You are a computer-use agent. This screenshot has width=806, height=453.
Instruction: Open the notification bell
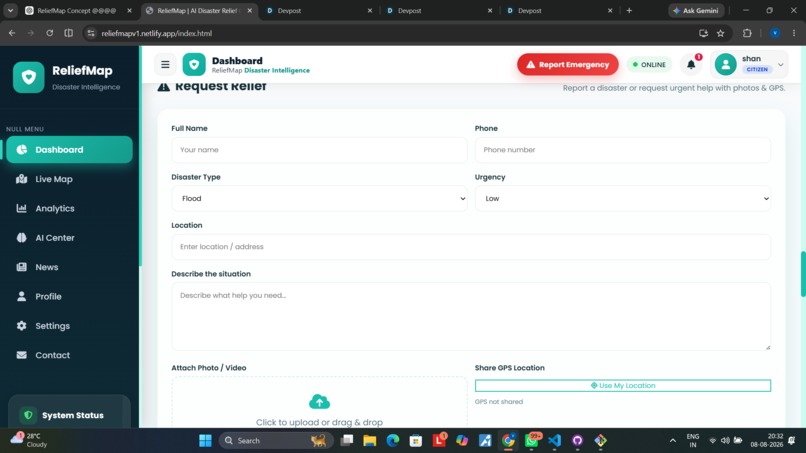691,64
